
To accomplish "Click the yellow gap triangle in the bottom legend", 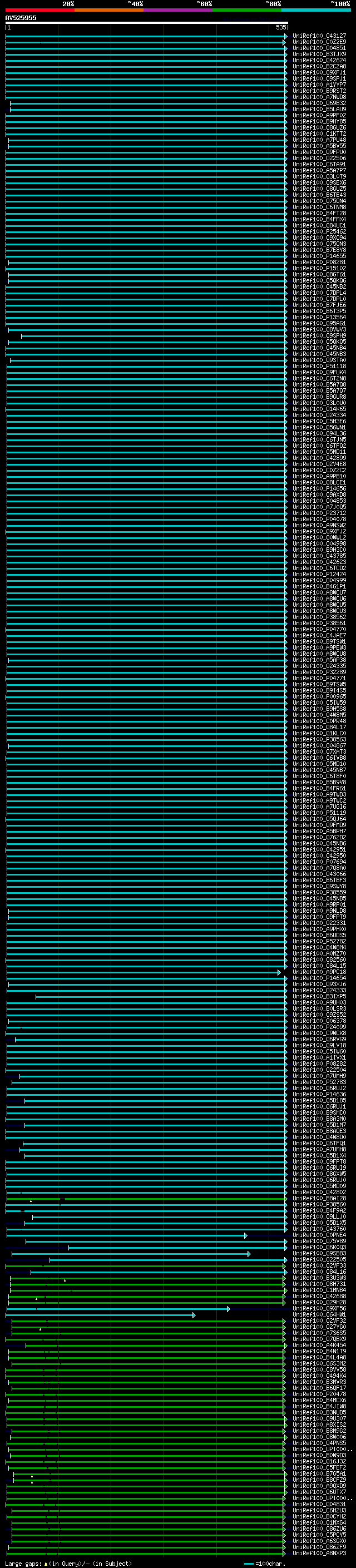I will pos(46,1563).
